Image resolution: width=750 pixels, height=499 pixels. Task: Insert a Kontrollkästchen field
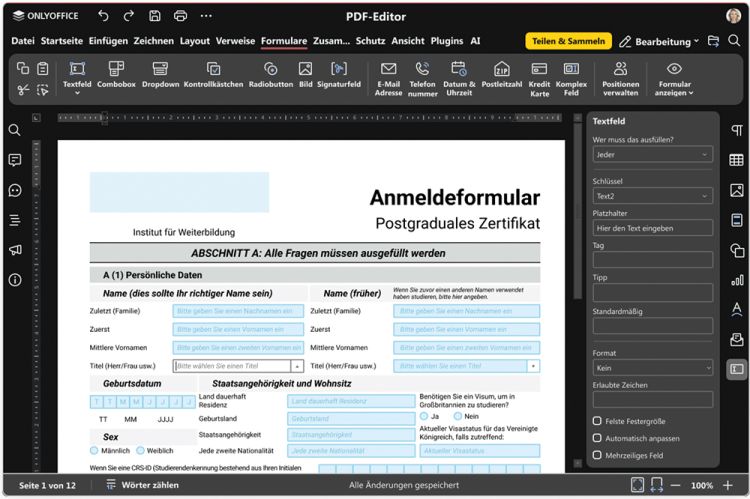pos(213,75)
